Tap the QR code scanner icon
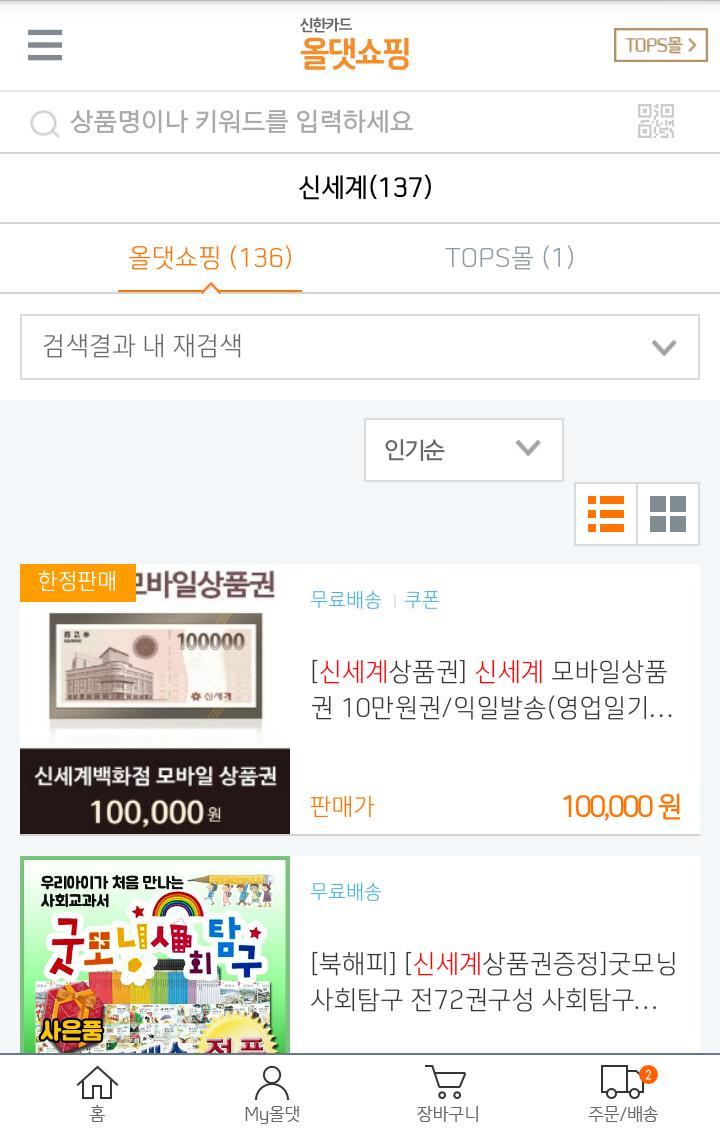Screen dimensions: 720x1134 point(656,121)
